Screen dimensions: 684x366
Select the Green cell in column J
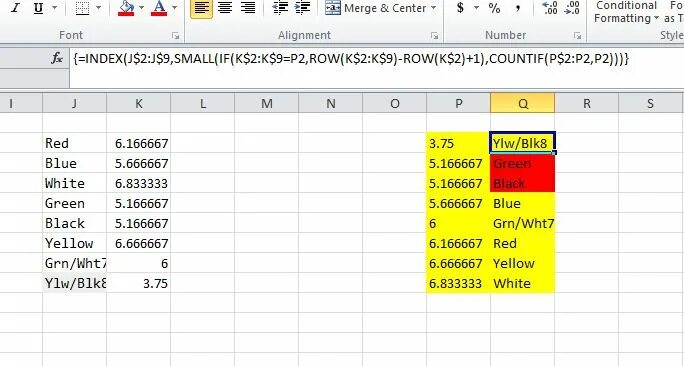(x=74, y=203)
